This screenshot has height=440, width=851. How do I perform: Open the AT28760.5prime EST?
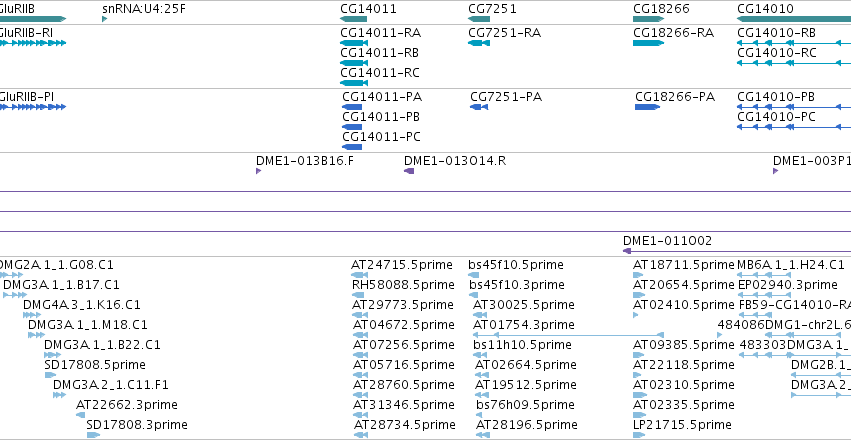point(359,395)
